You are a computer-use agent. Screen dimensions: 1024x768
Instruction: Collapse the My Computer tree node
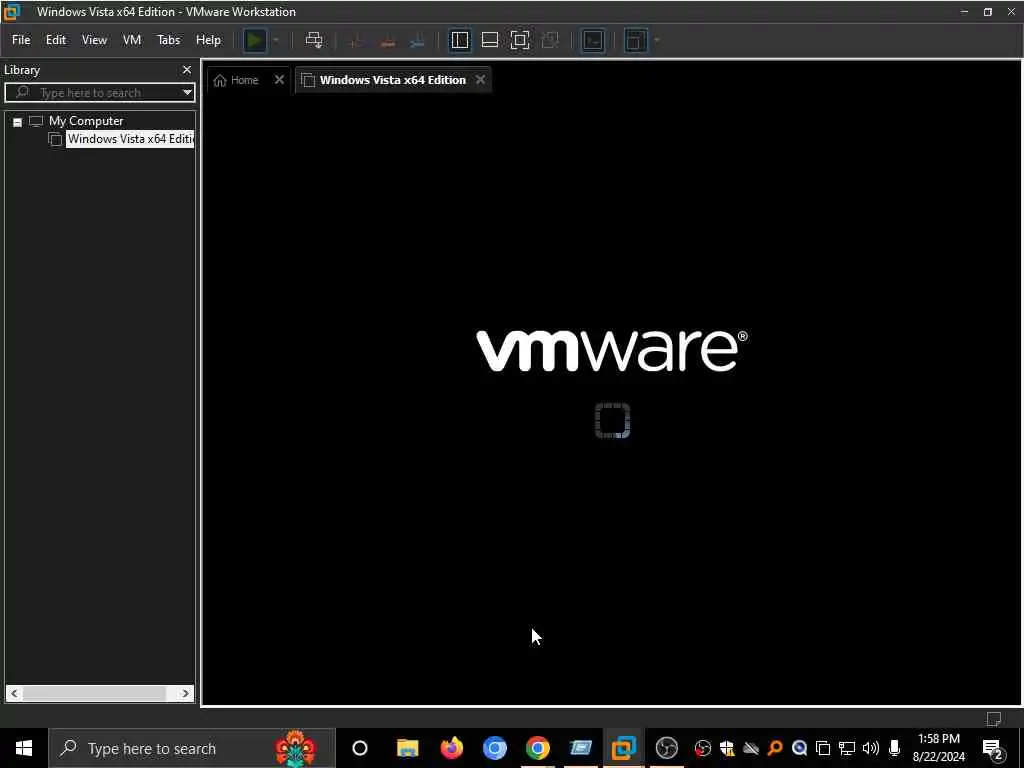[x=18, y=122]
